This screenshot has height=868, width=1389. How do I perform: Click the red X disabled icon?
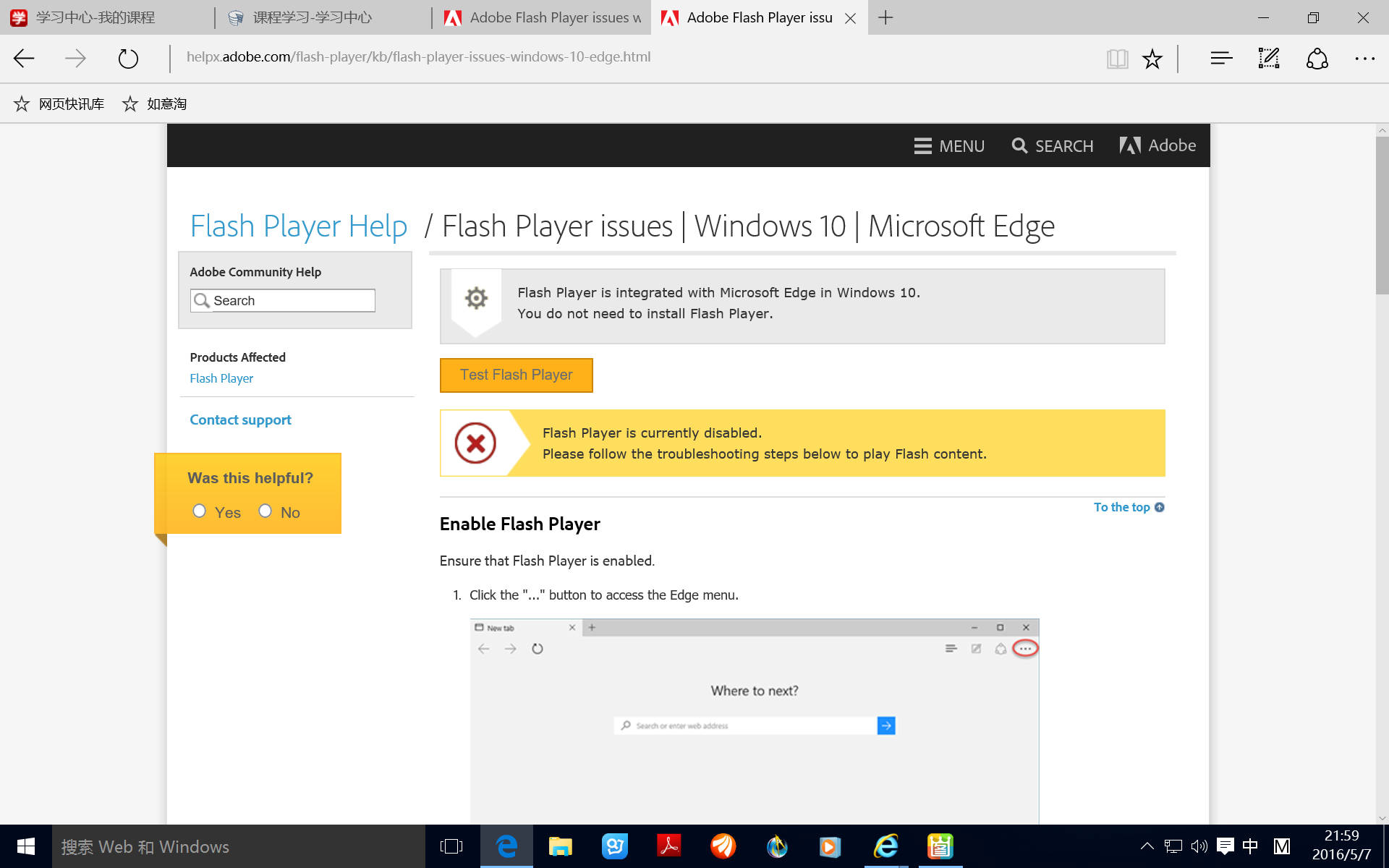pos(475,443)
